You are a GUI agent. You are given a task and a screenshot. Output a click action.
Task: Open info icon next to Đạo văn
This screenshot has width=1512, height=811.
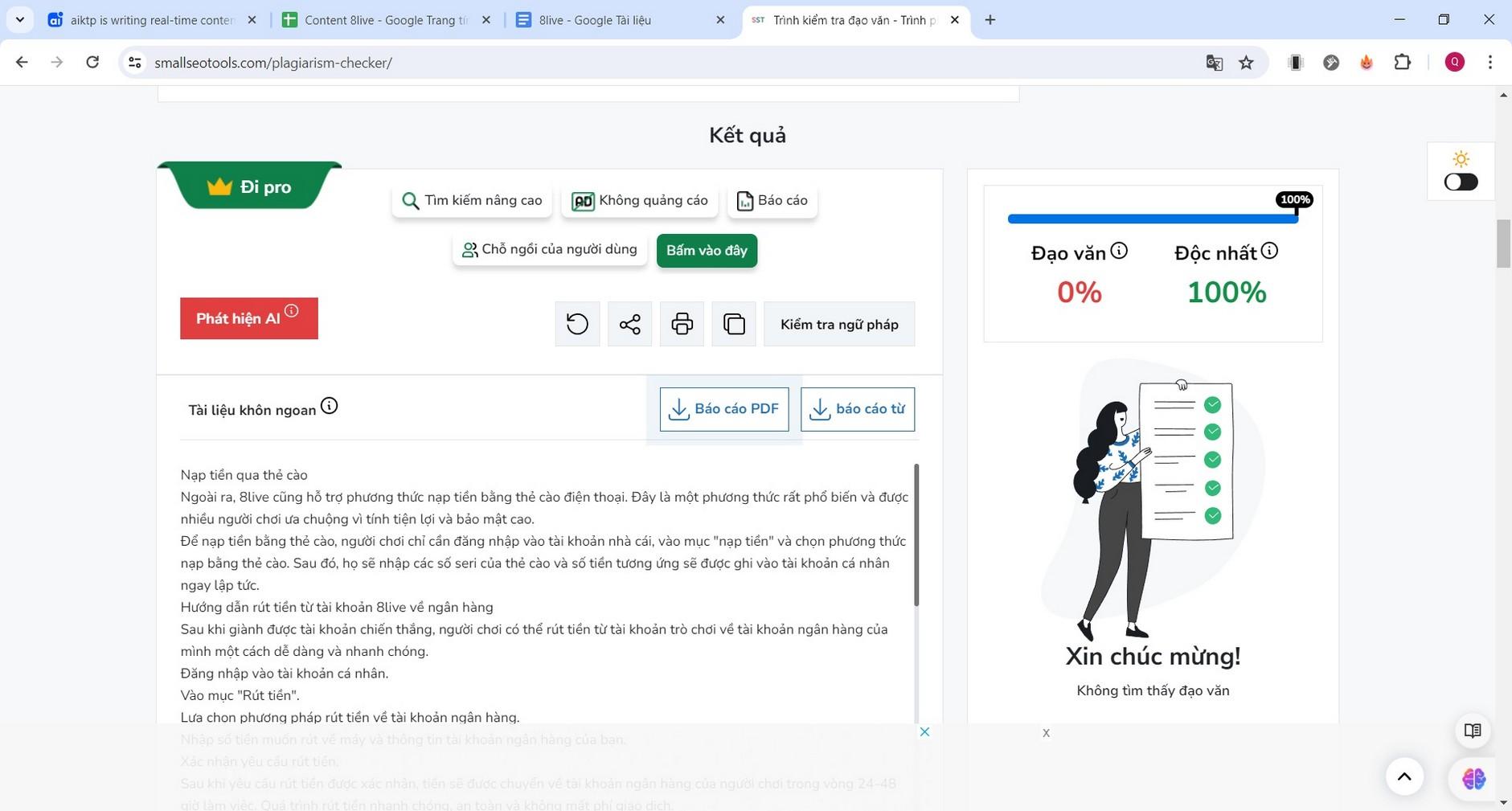point(1119,252)
